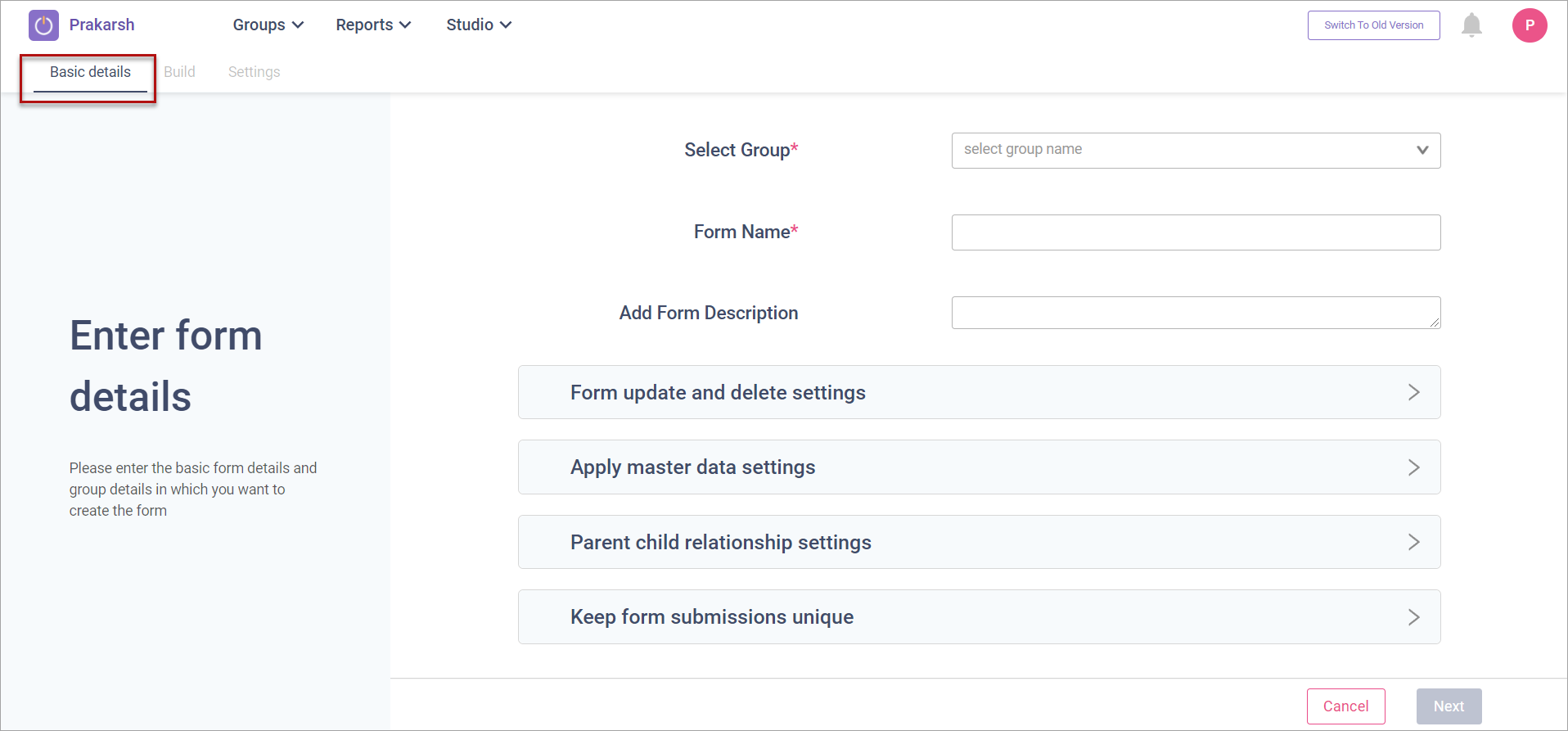
Task: Click the Select Group label
Action: pyautogui.click(x=741, y=150)
